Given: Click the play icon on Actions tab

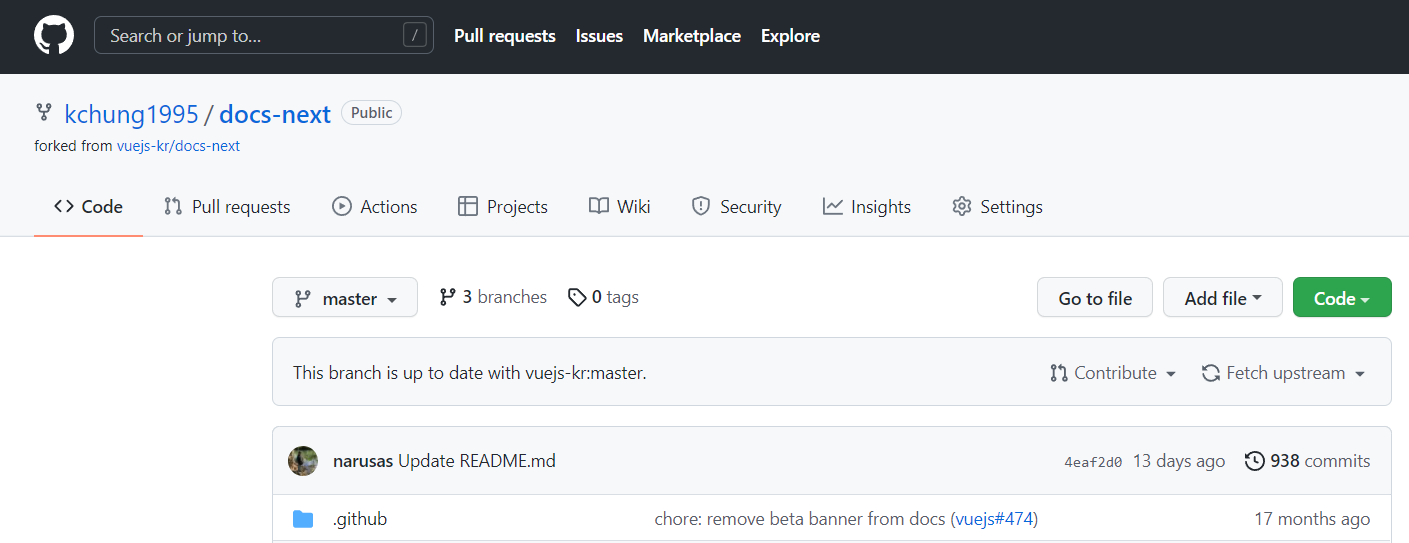Looking at the screenshot, I should pyautogui.click(x=342, y=206).
